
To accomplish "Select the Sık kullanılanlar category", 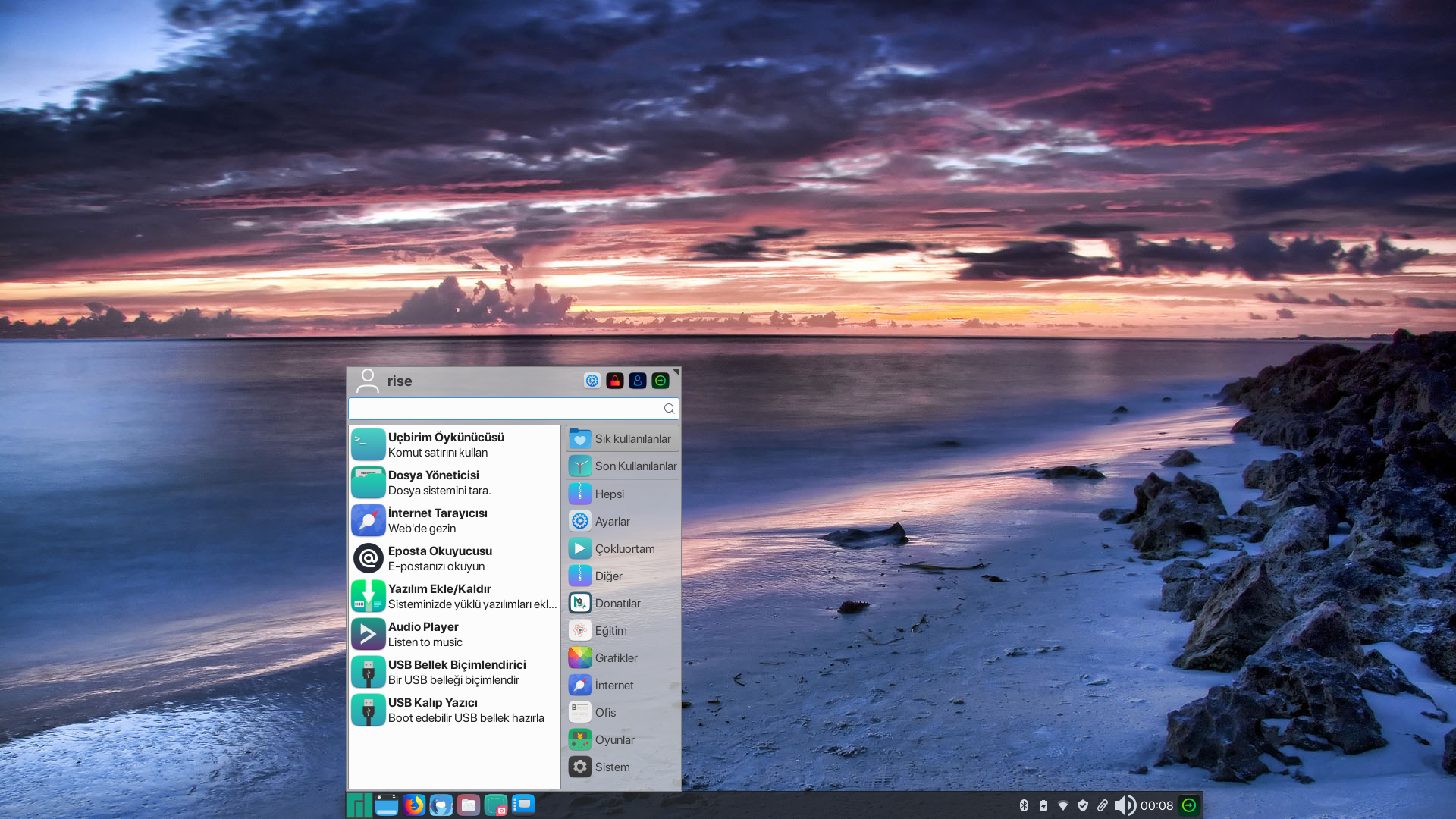I will [x=623, y=438].
